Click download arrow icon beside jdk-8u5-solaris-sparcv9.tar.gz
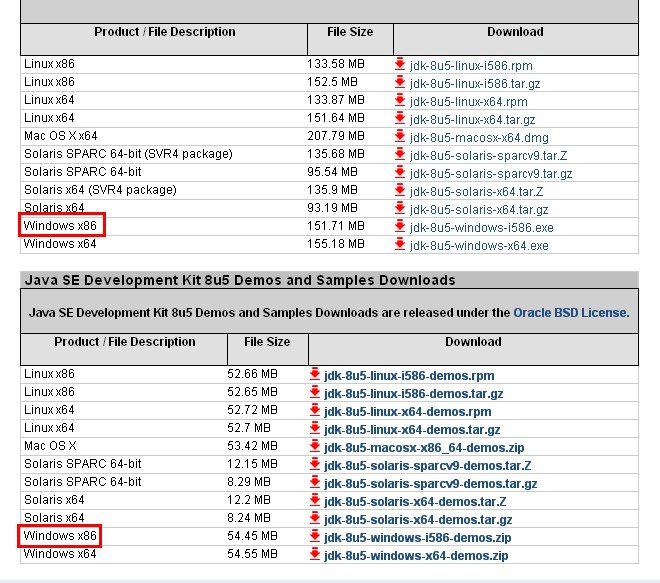 point(400,172)
